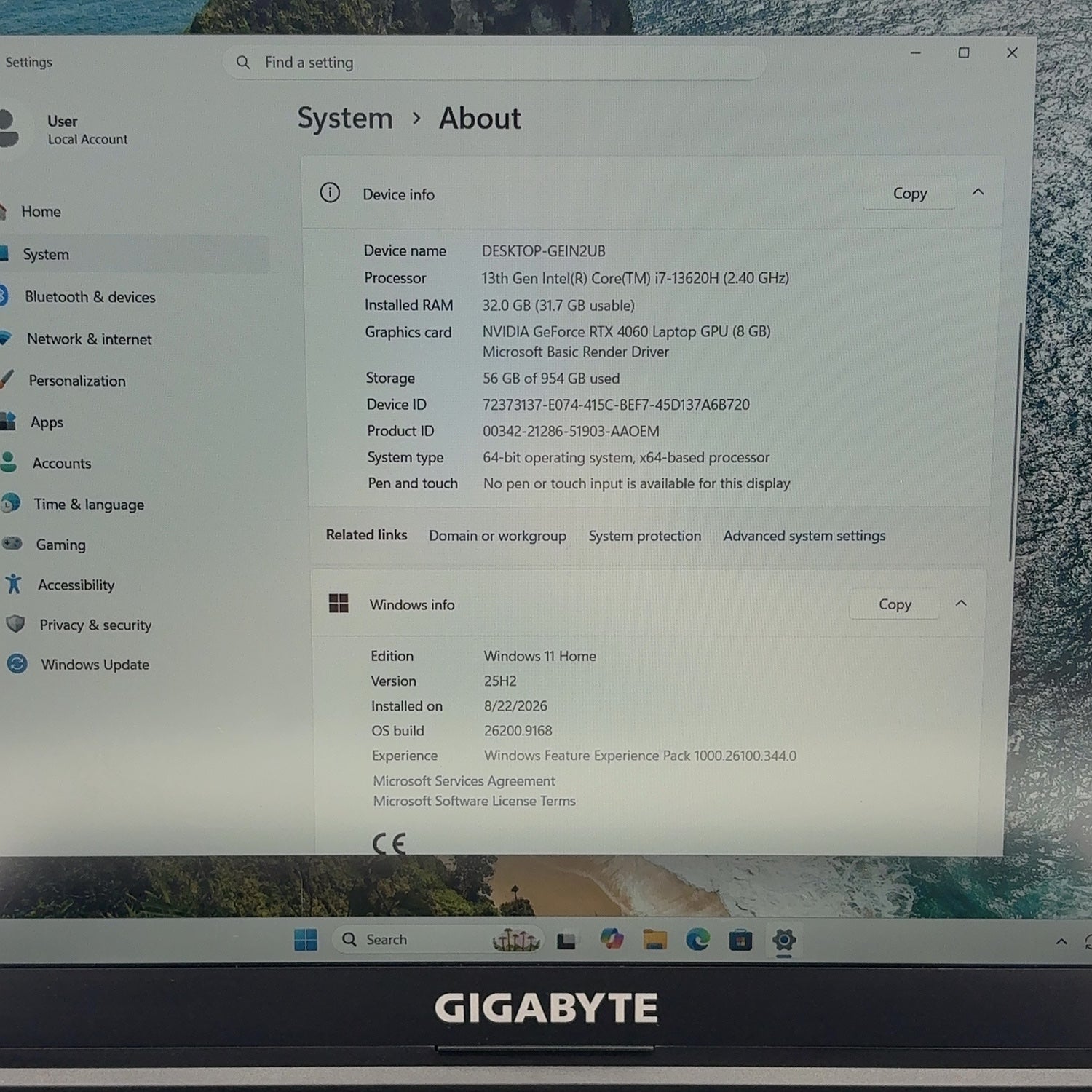
Task: Open Task View from the taskbar
Action: tap(566, 941)
